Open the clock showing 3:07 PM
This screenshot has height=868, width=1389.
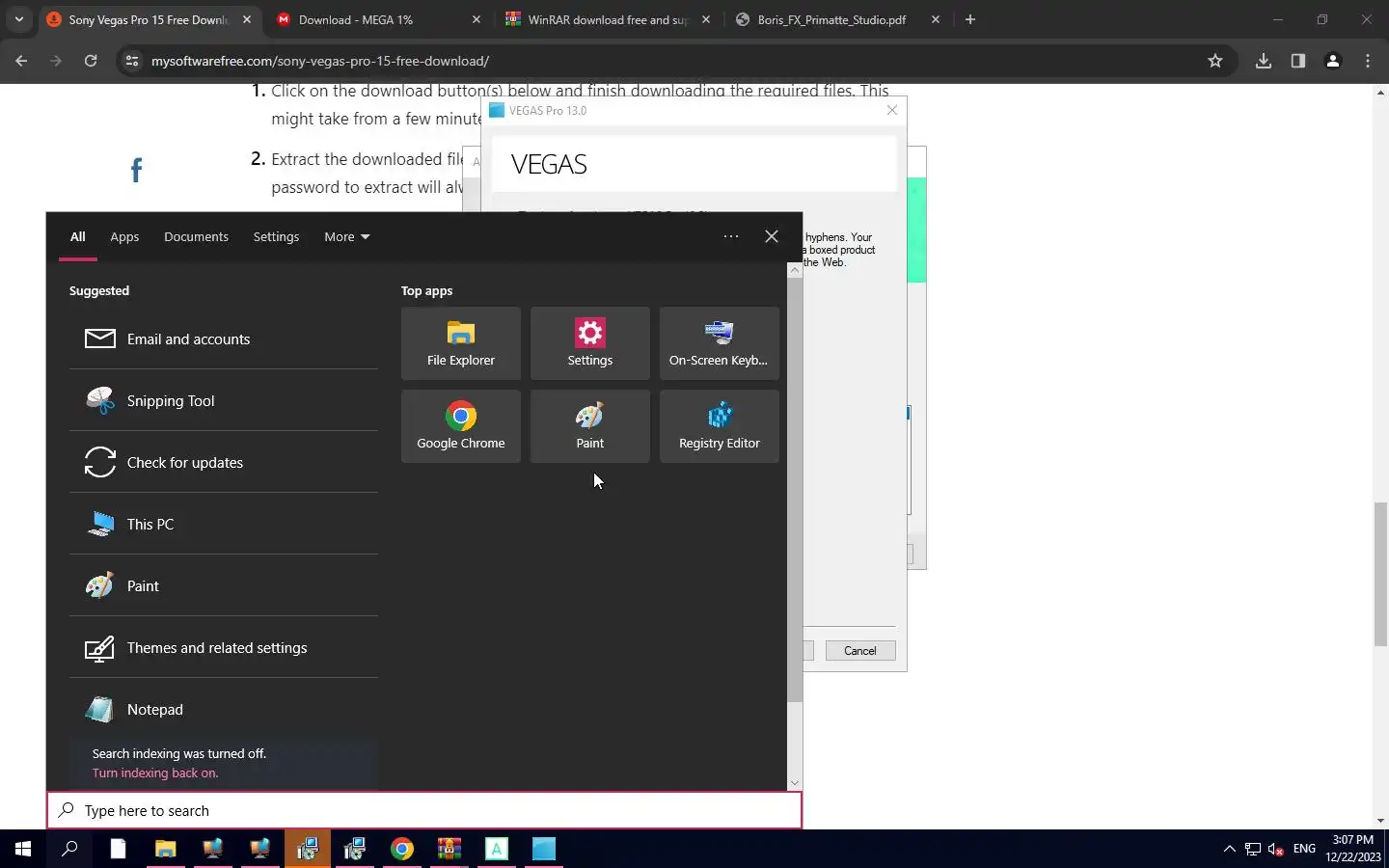coord(1353,849)
